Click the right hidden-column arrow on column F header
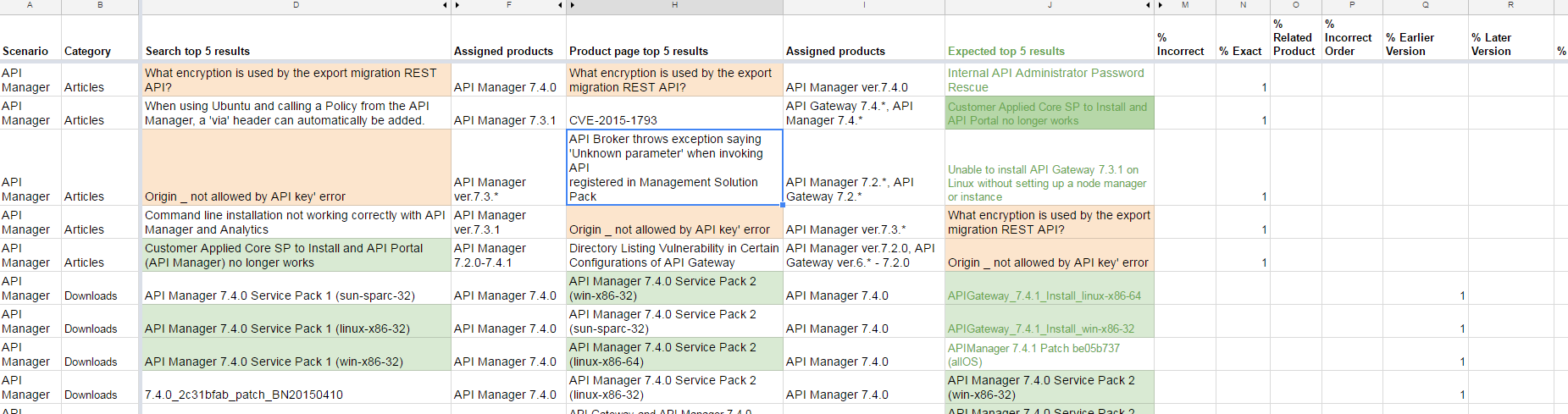 coord(560,6)
